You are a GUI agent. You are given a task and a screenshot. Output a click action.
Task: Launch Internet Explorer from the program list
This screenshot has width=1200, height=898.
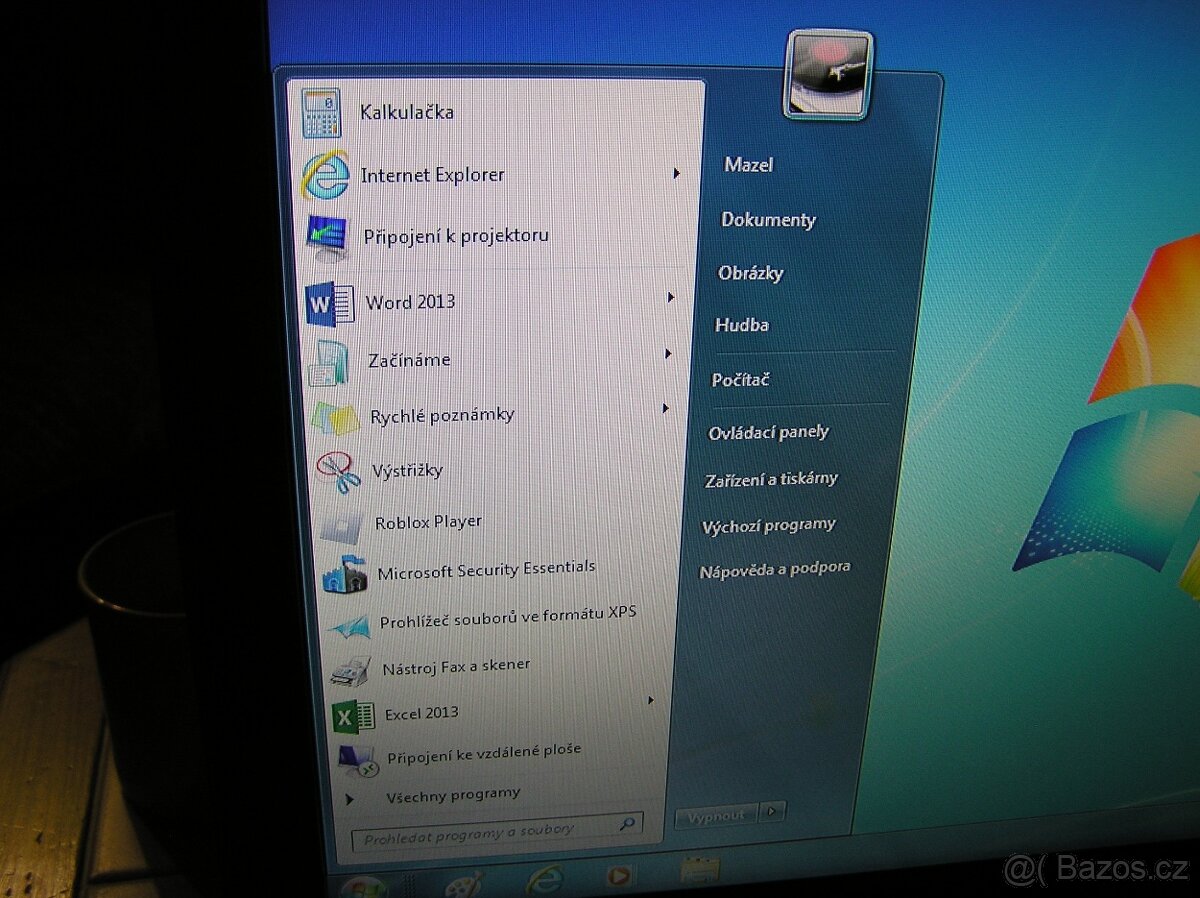432,175
